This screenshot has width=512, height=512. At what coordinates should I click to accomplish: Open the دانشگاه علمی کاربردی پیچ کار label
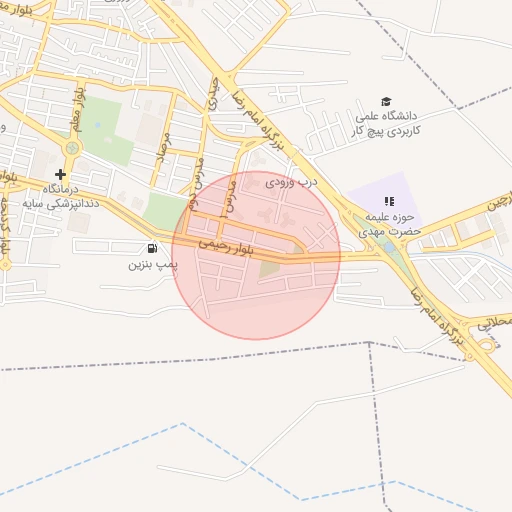coord(386,123)
